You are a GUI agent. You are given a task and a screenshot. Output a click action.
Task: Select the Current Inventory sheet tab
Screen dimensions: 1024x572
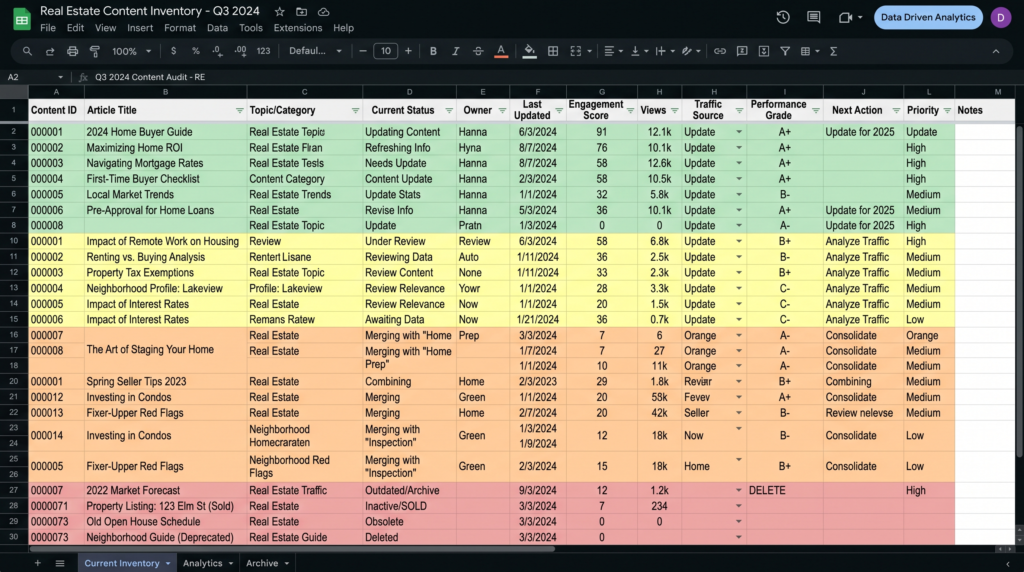tap(127, 563)
